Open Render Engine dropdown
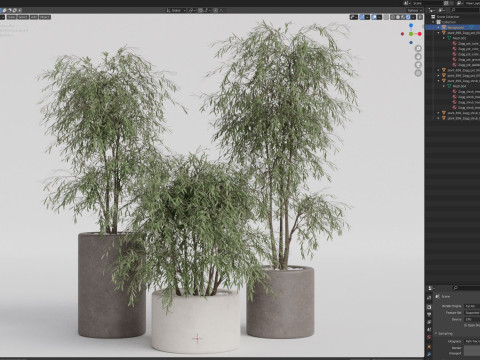Image resolution: width=480 pixels, height=360 pixels. [x=472, y=306]
